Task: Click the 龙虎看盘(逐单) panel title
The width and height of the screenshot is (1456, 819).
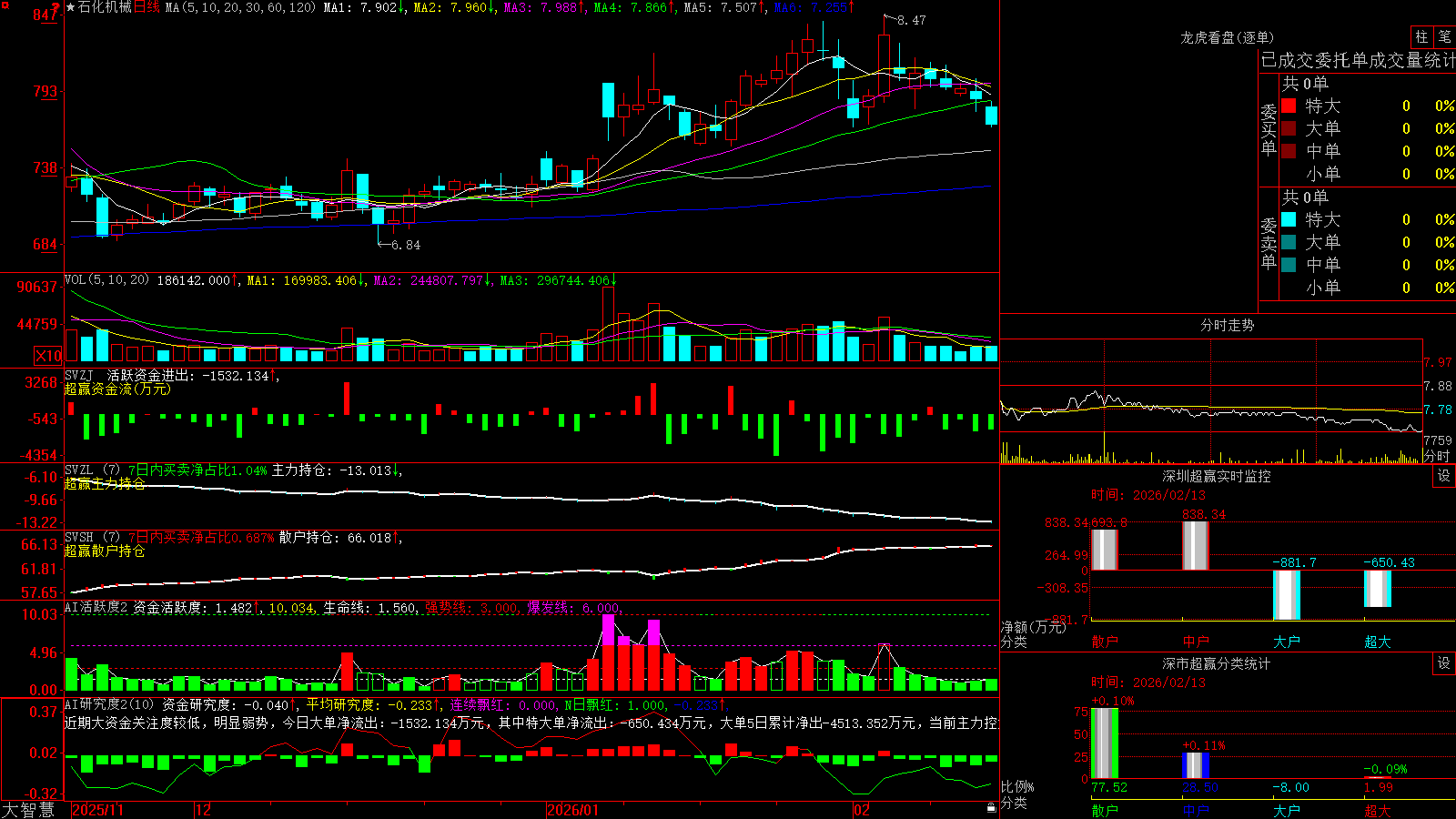Action: [x=1227, y=37]
